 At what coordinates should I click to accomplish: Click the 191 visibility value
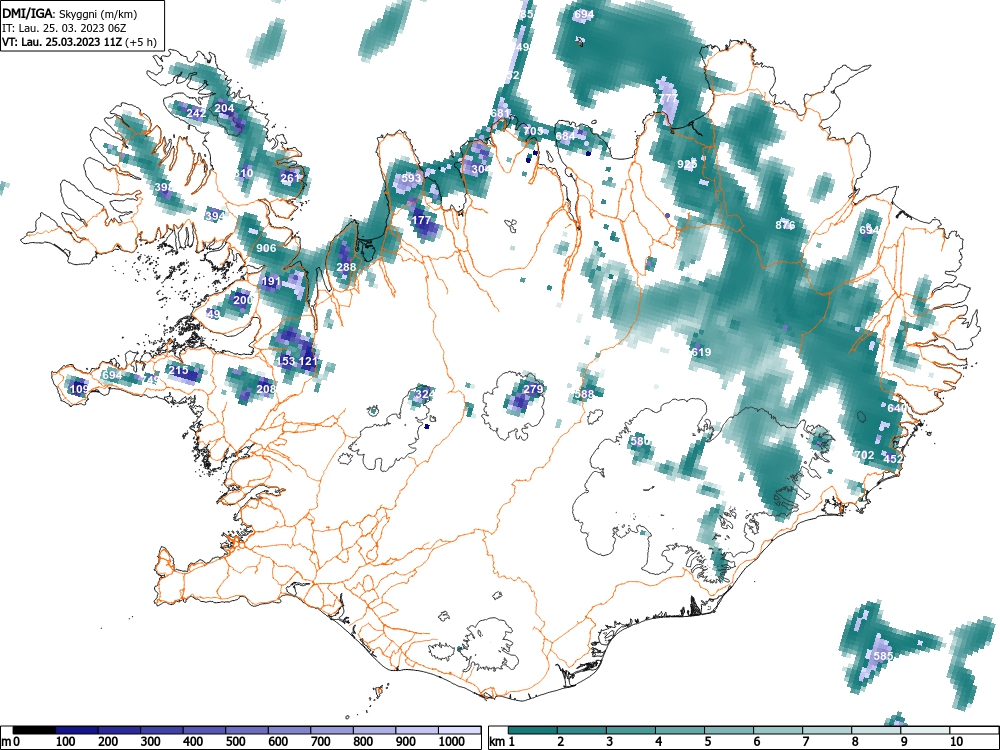tap(271, 281)
